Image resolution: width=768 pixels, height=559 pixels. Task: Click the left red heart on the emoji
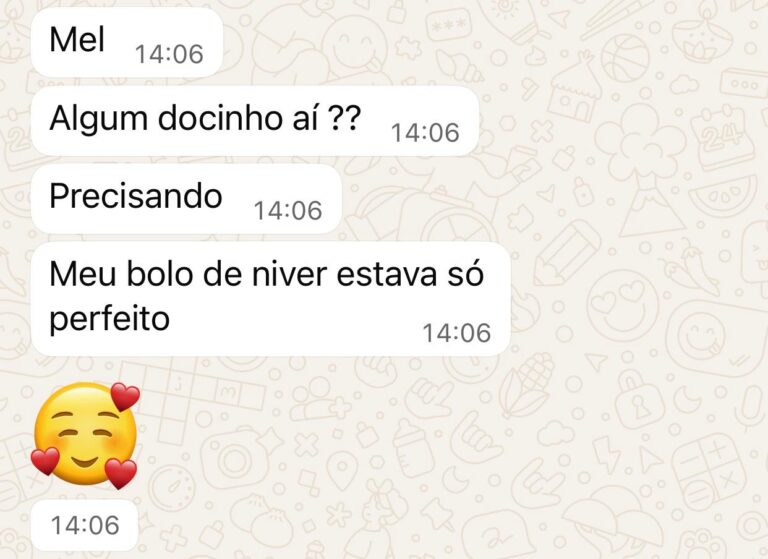tap(45, 461)
